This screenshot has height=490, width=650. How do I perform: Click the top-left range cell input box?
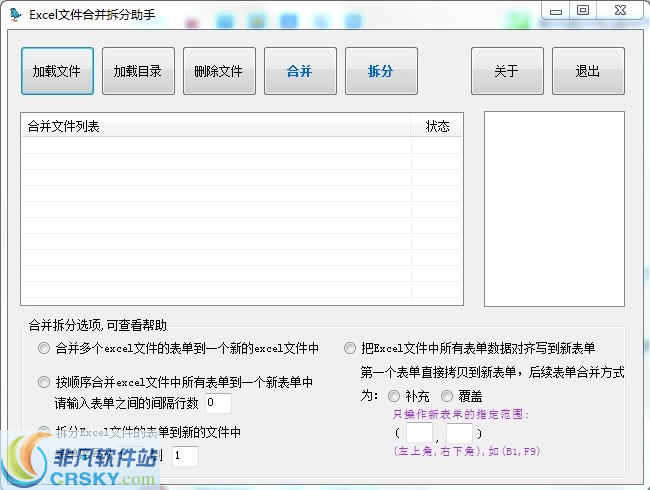pyautogui.click(x=419, y=433)
